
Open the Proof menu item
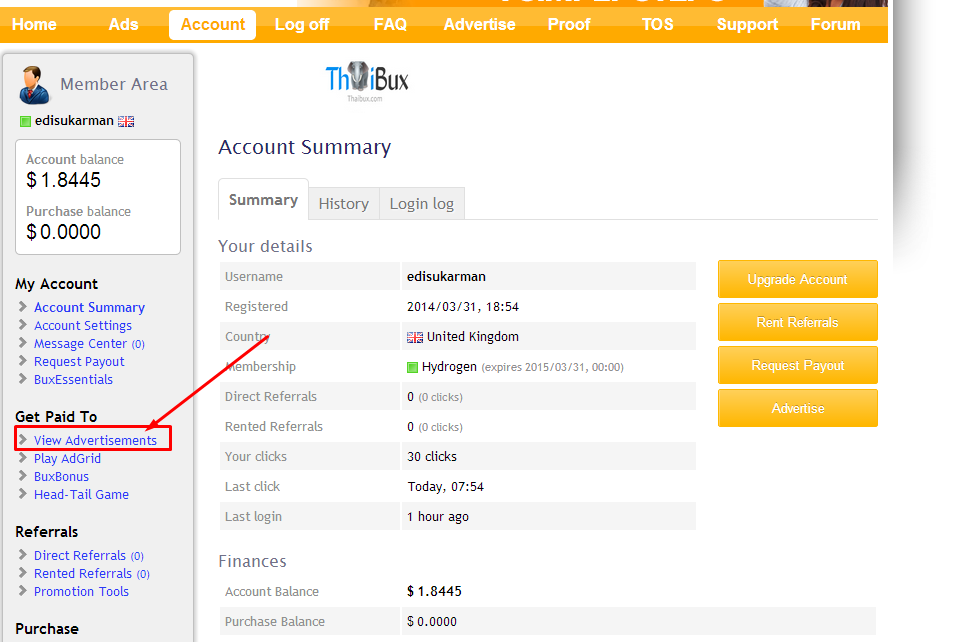tap(569, 25)
